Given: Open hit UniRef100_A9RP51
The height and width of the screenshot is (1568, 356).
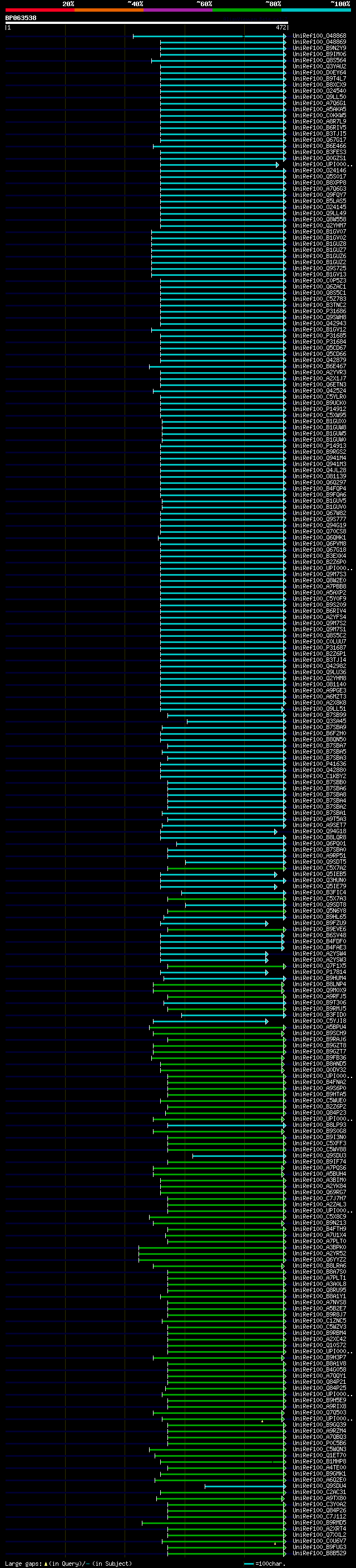Looking at the screenshot, I should click(x=319, y=855).
